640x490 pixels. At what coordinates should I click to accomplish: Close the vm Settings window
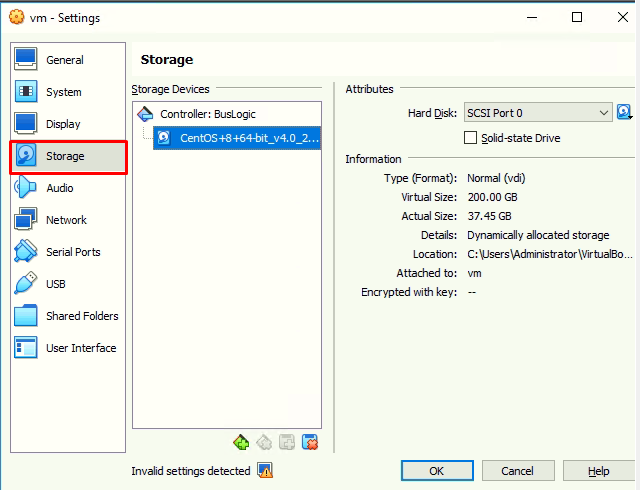tap(623, 17)
